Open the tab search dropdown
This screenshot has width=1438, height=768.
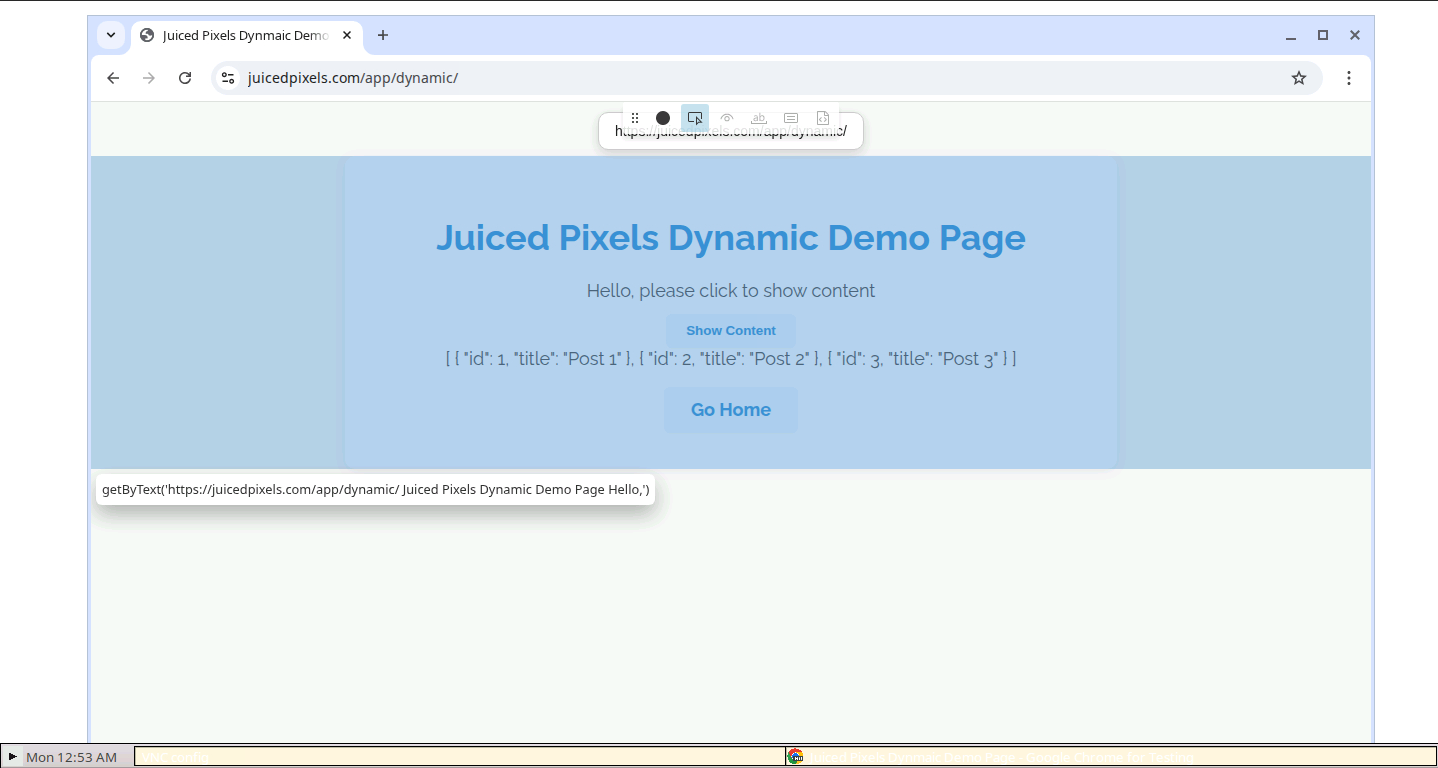pyautogui.click(x=111, y=35)
